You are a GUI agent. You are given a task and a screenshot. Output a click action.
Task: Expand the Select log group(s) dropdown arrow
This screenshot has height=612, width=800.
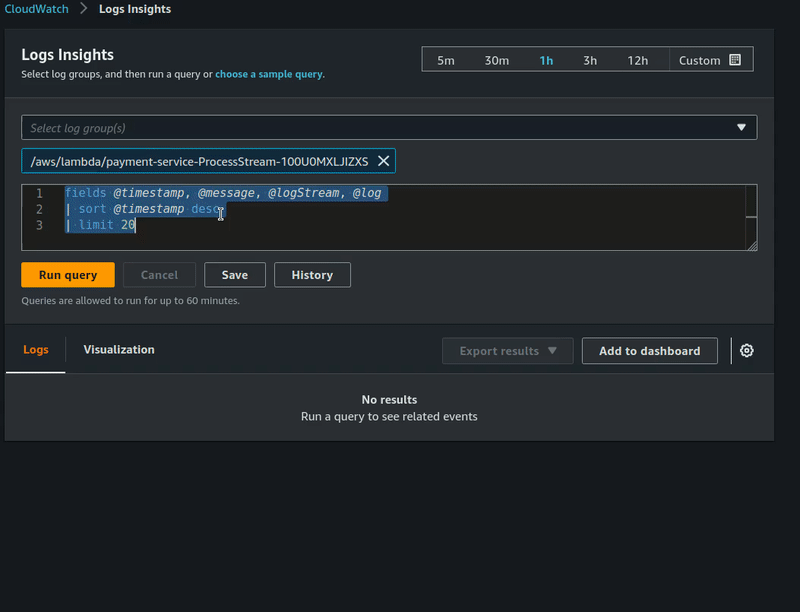[741, 128]
